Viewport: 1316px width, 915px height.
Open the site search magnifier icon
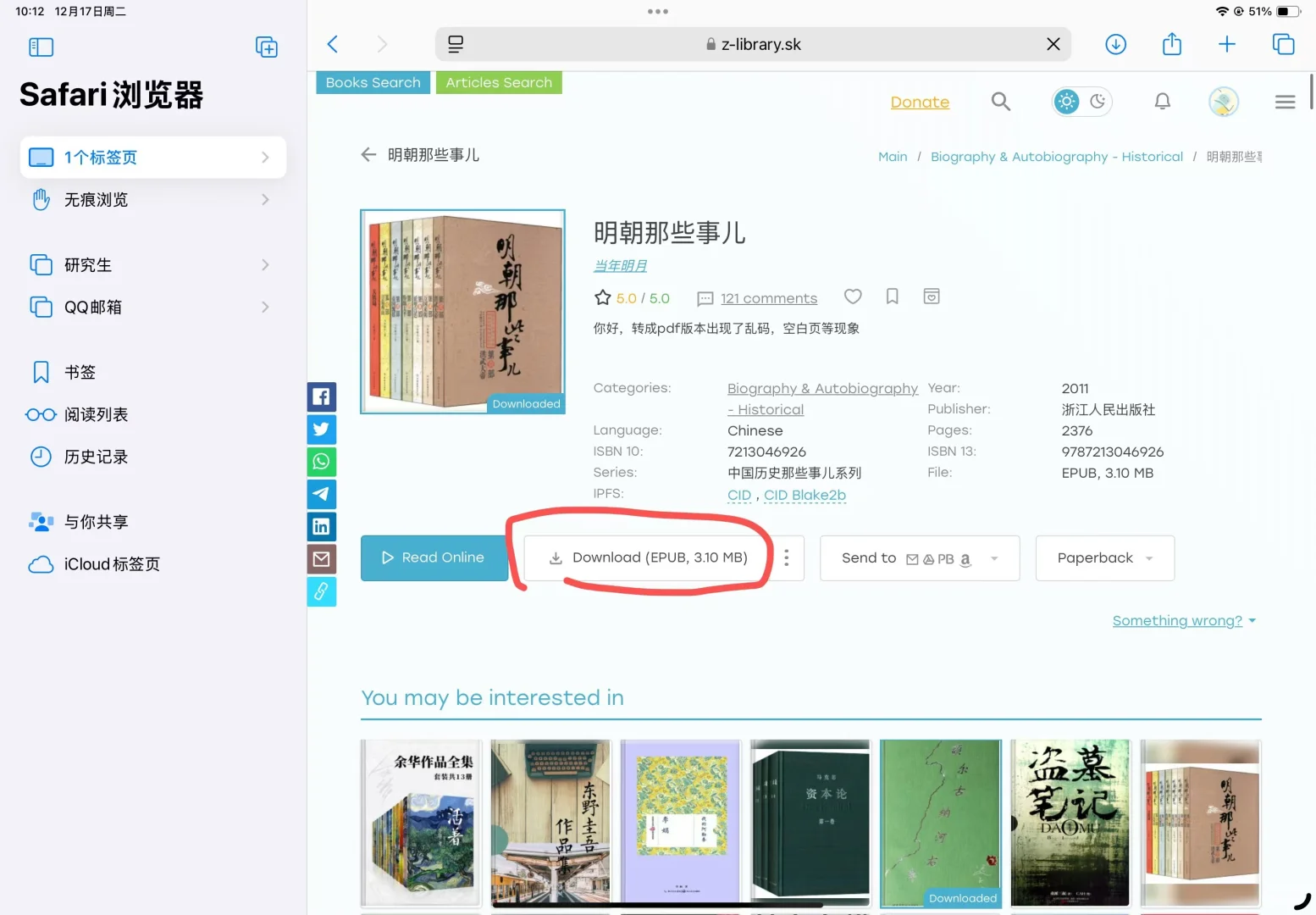point(1001,102)
